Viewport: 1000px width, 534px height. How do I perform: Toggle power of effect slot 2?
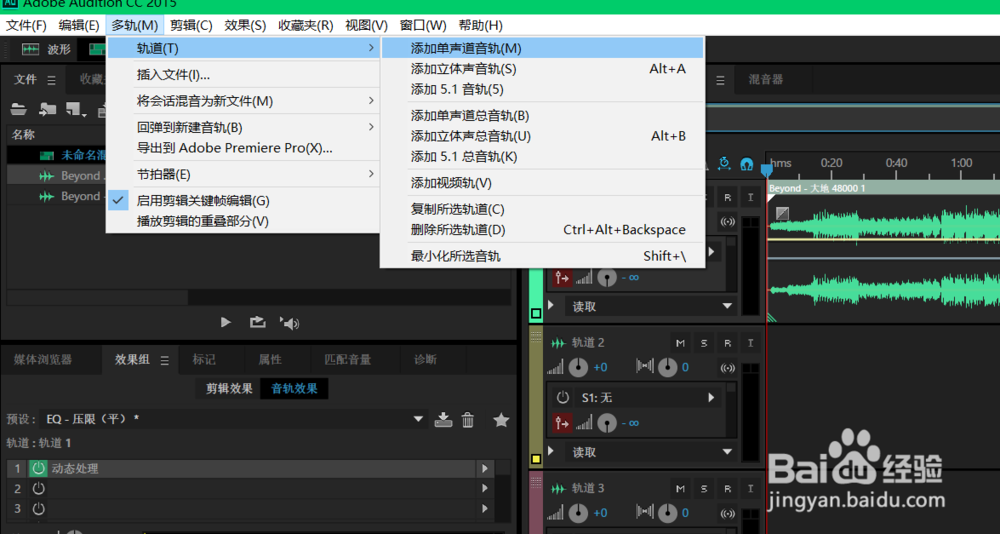(38, 489)
